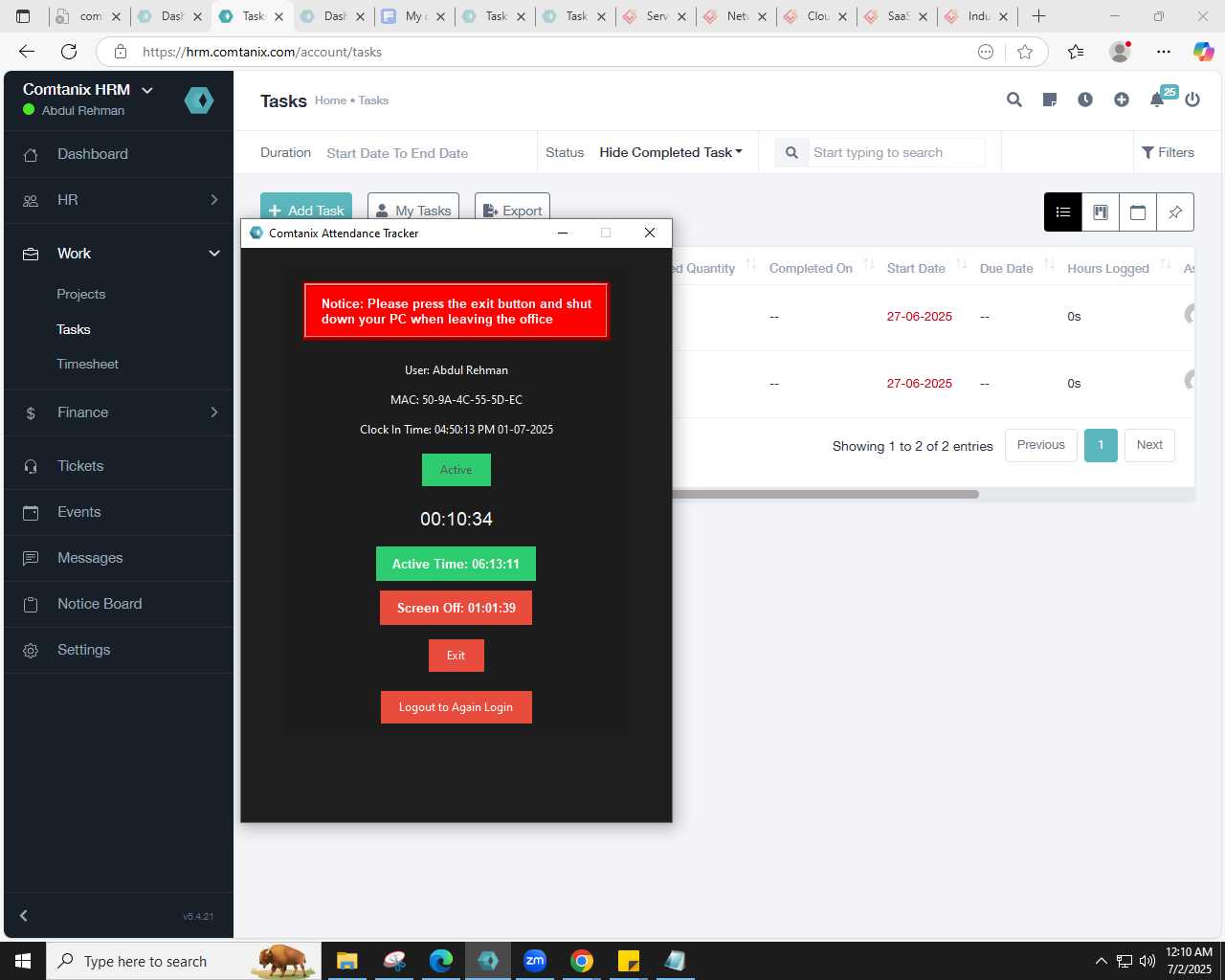Collapse sidebar with the left chevron
Viewport: 1225px width, 980px height.
[x=24, y=916]
